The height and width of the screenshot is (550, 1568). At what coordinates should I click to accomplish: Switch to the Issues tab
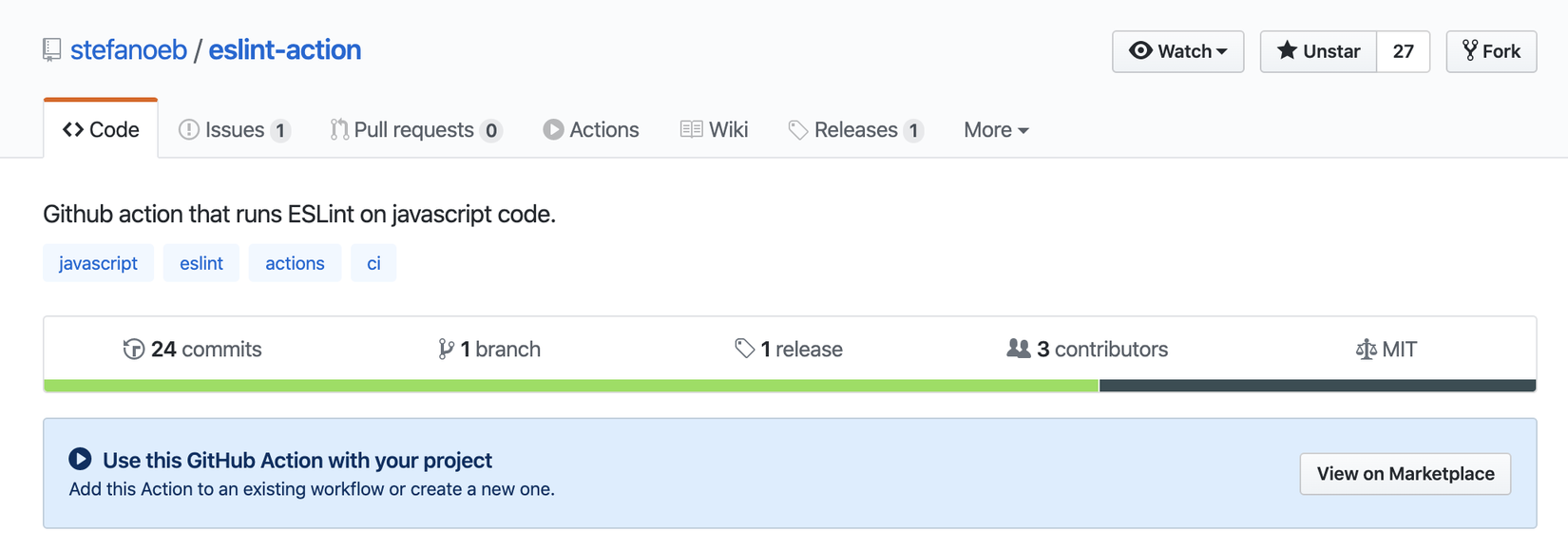tap(234, 130)
